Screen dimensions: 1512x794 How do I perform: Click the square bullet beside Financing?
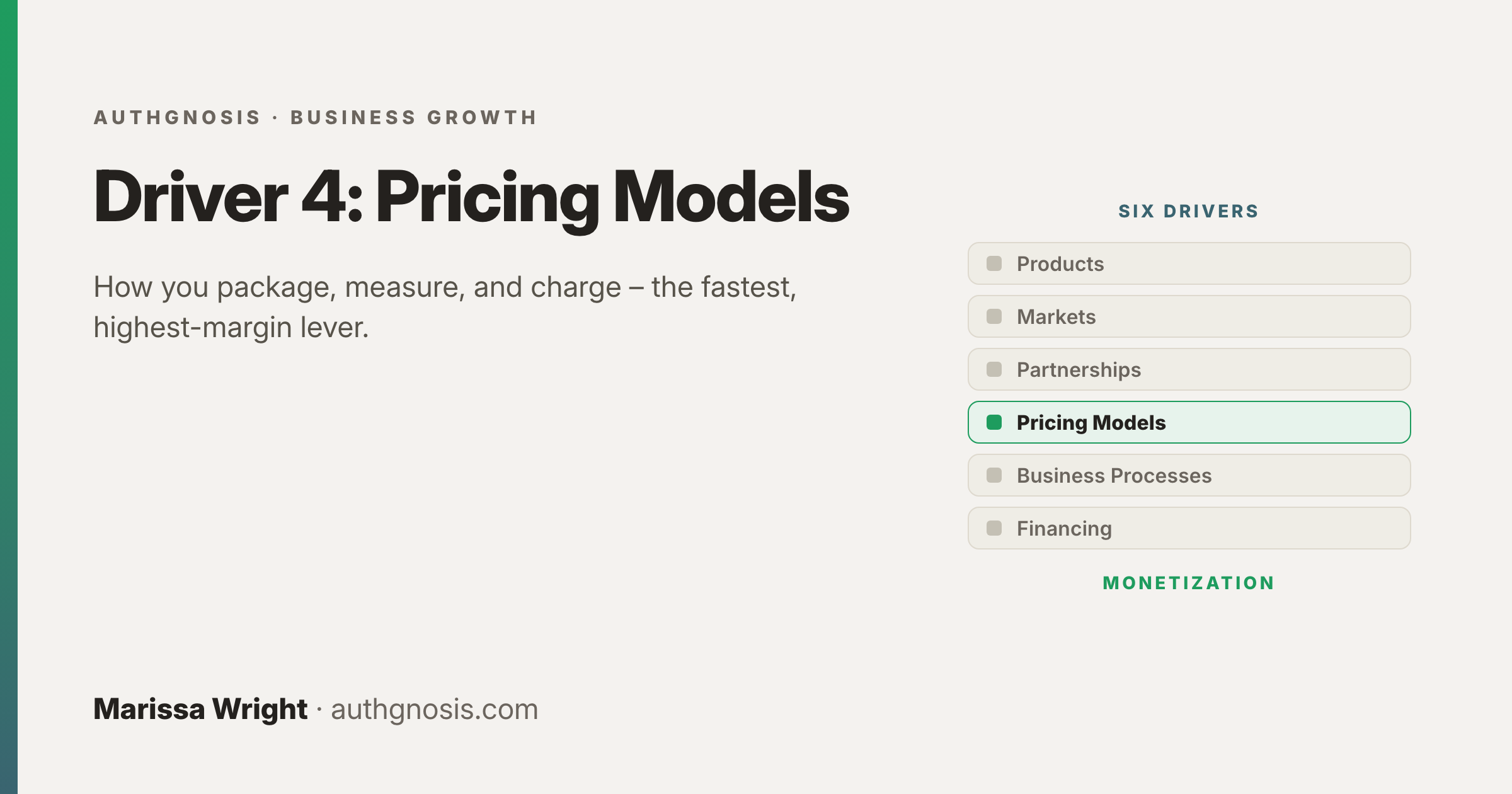tap(994, 528)
